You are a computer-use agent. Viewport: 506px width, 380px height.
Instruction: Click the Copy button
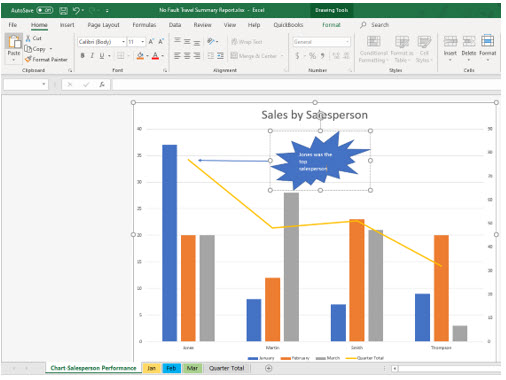[x=35, y=49]
